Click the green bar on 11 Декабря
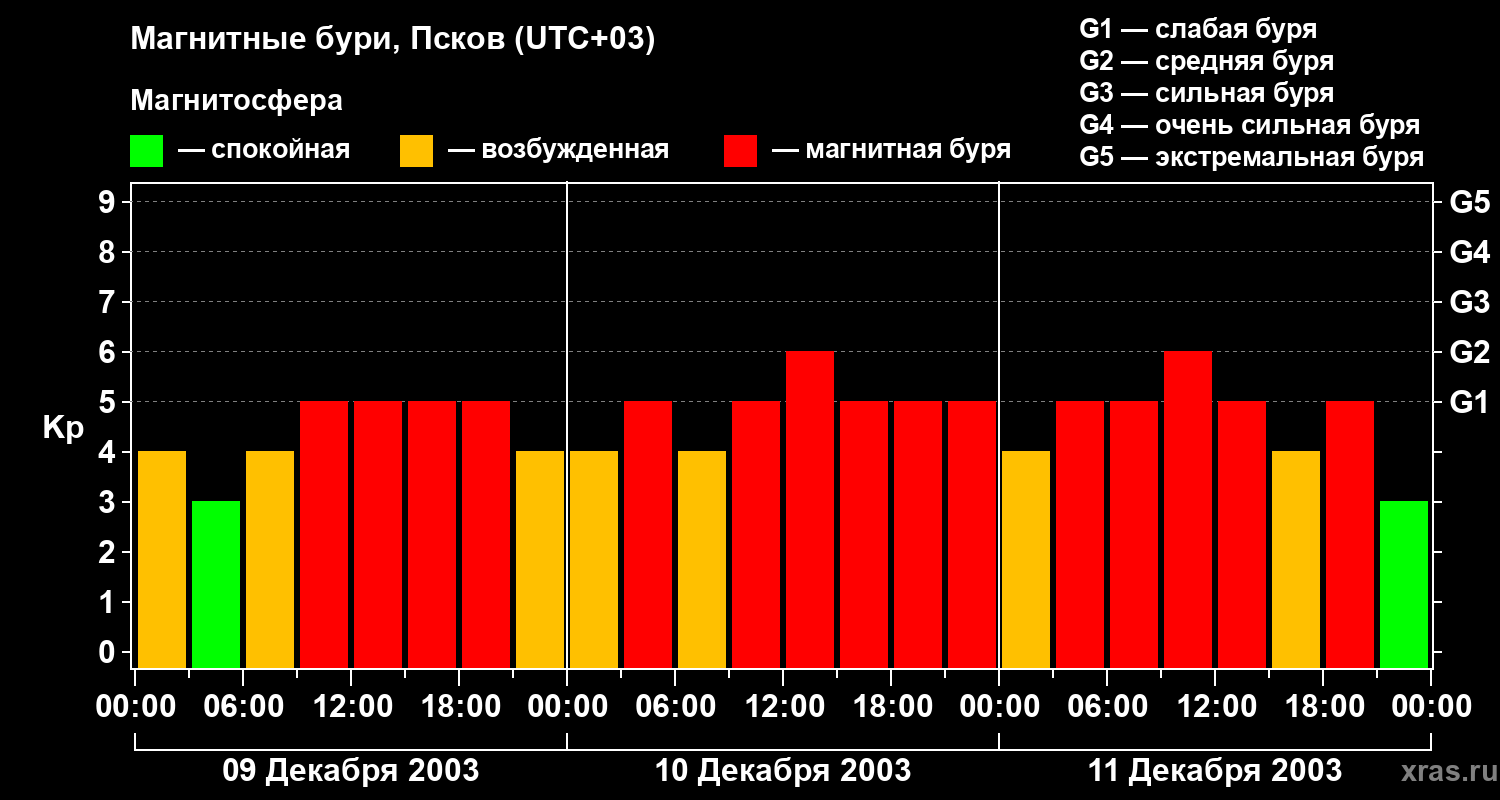 [x=1404, y=584]
